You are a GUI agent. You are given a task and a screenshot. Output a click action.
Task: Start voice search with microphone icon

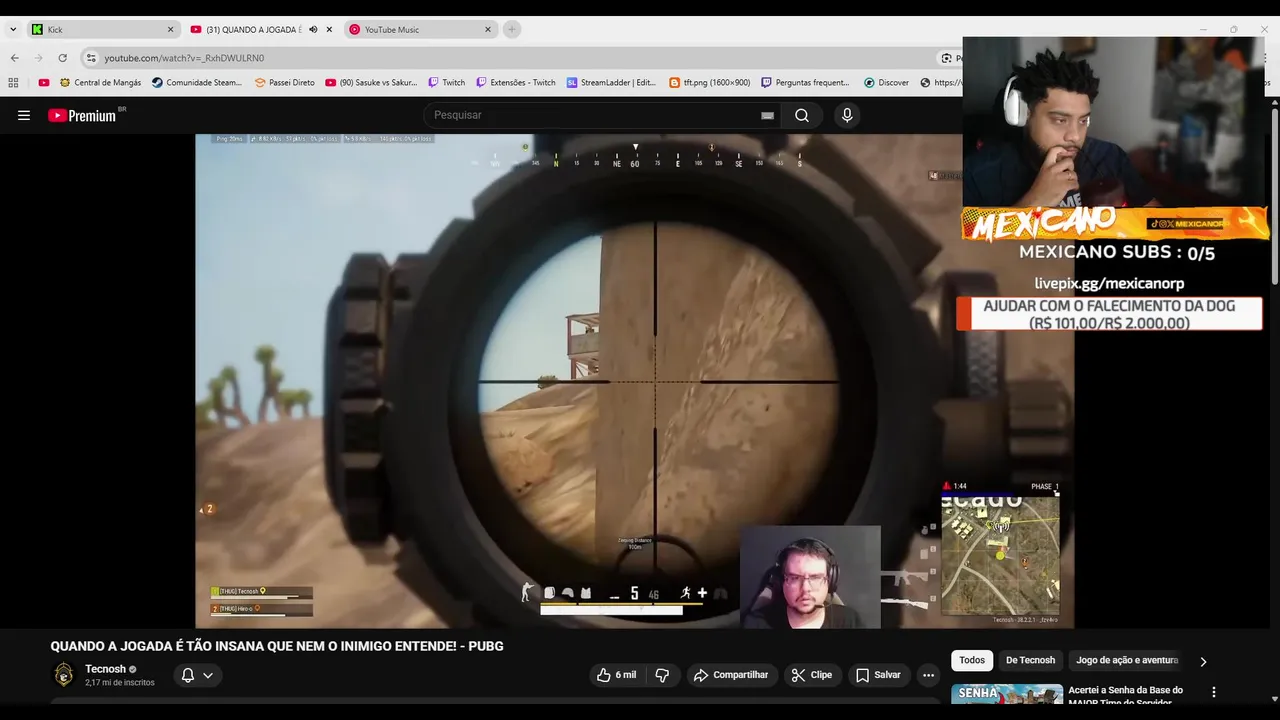(x=847, y=115)
